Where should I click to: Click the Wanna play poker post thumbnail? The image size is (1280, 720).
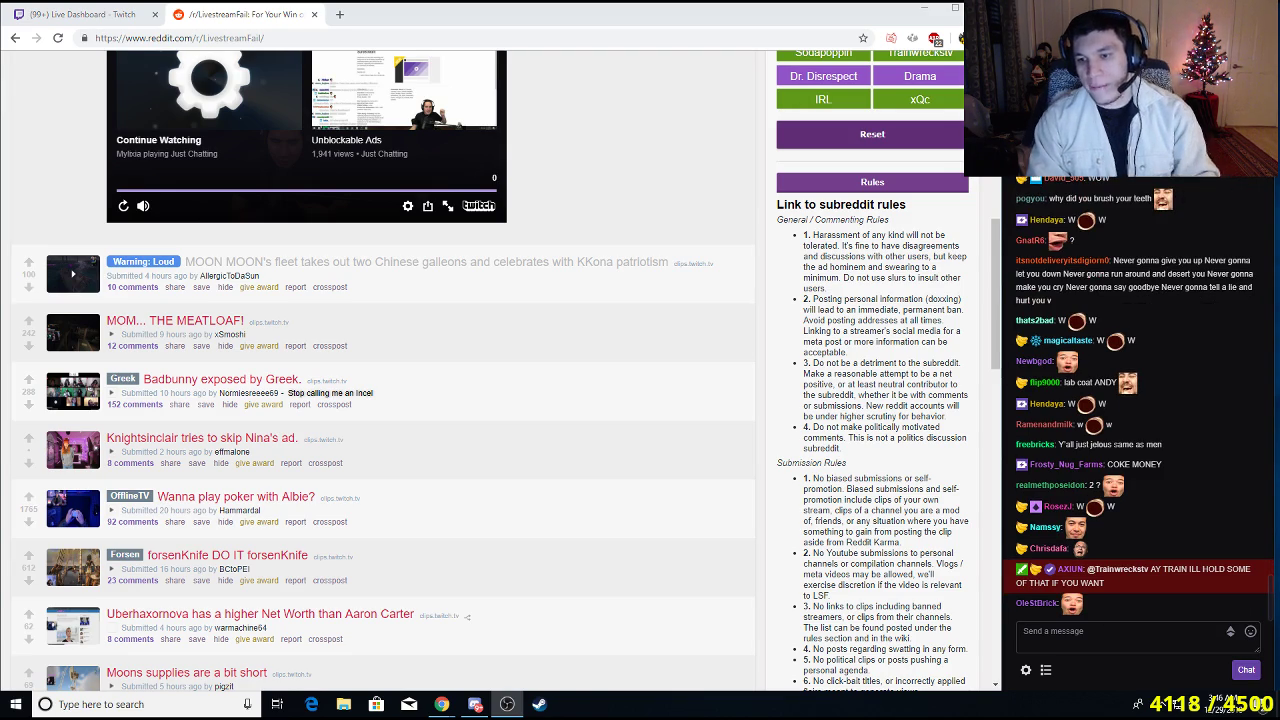73,508
